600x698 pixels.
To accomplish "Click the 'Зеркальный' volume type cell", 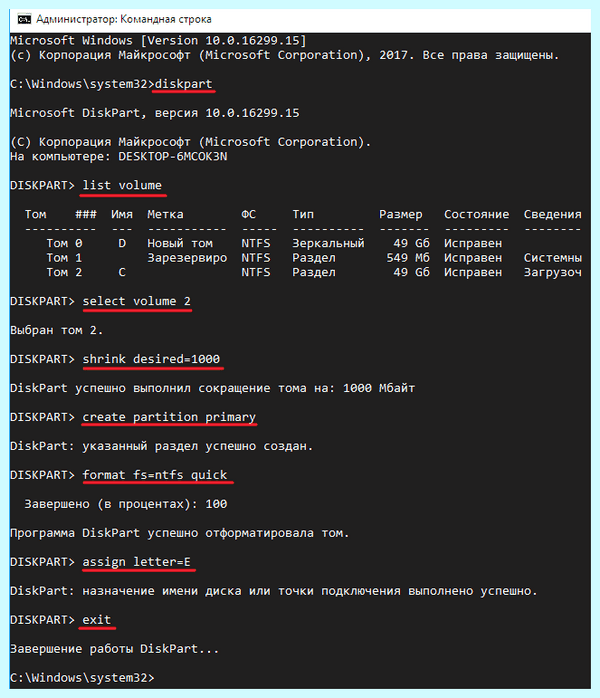I will [328, 243].
